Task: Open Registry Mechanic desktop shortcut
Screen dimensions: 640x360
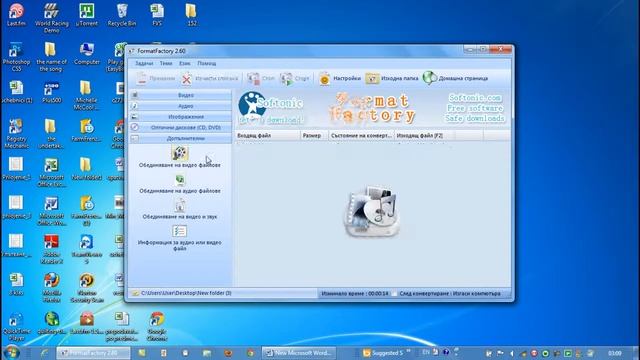Action: 16,133
